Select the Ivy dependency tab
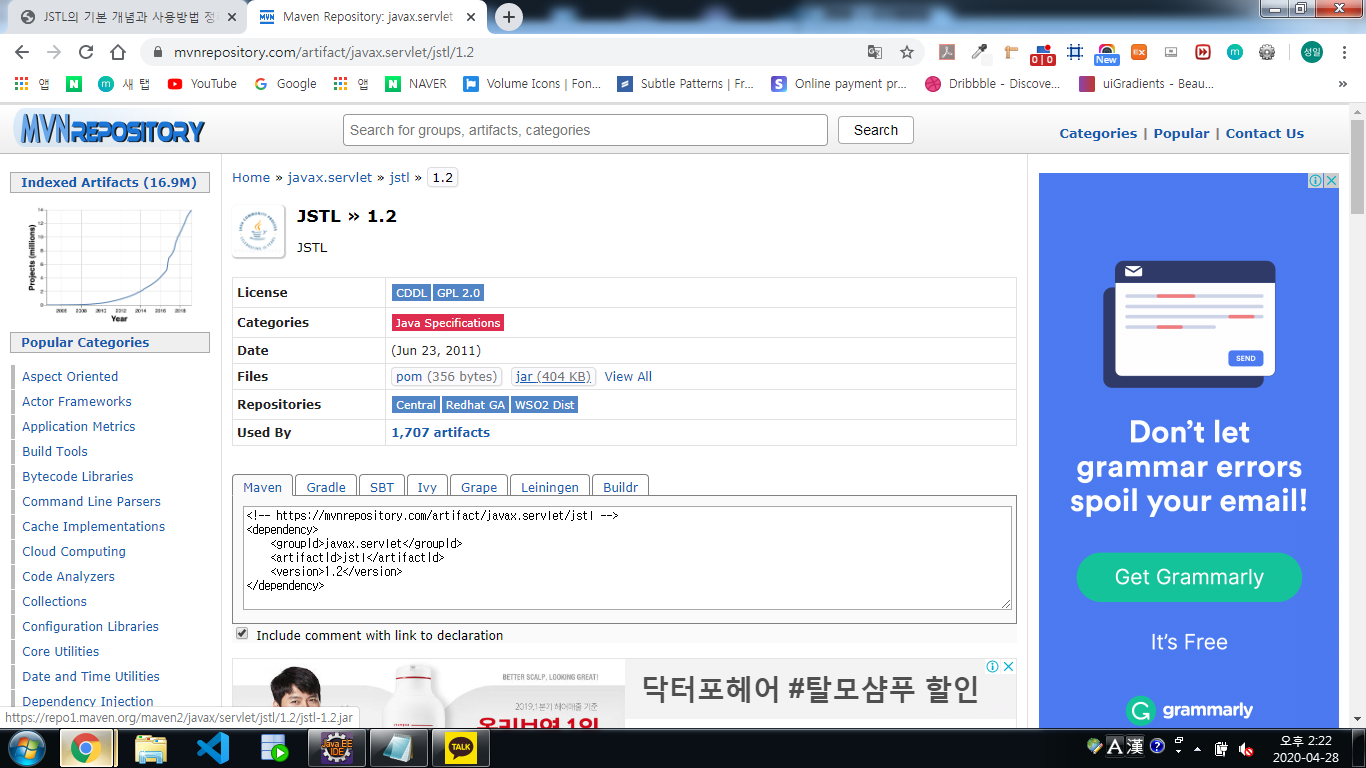This screenshot has height=768, width=1366. click(x=427, y=487)
